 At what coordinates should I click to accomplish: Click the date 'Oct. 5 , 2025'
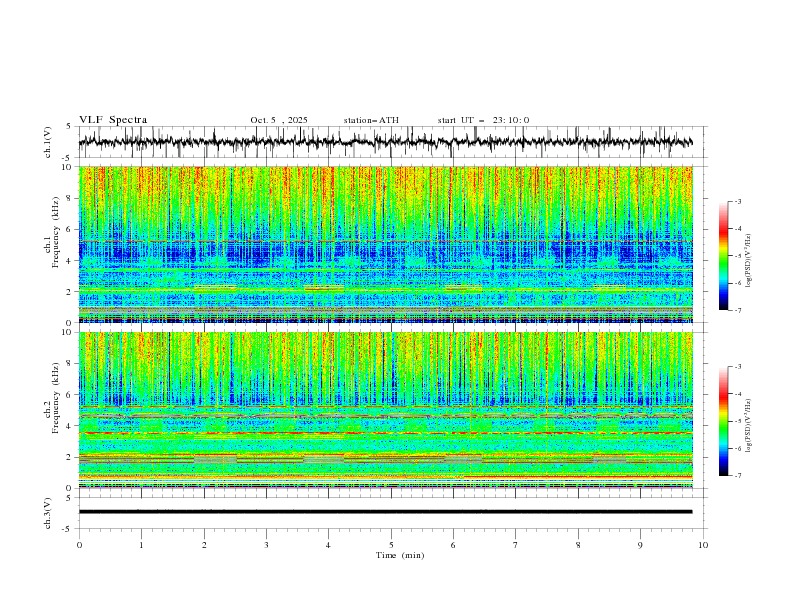coord(279,120)
